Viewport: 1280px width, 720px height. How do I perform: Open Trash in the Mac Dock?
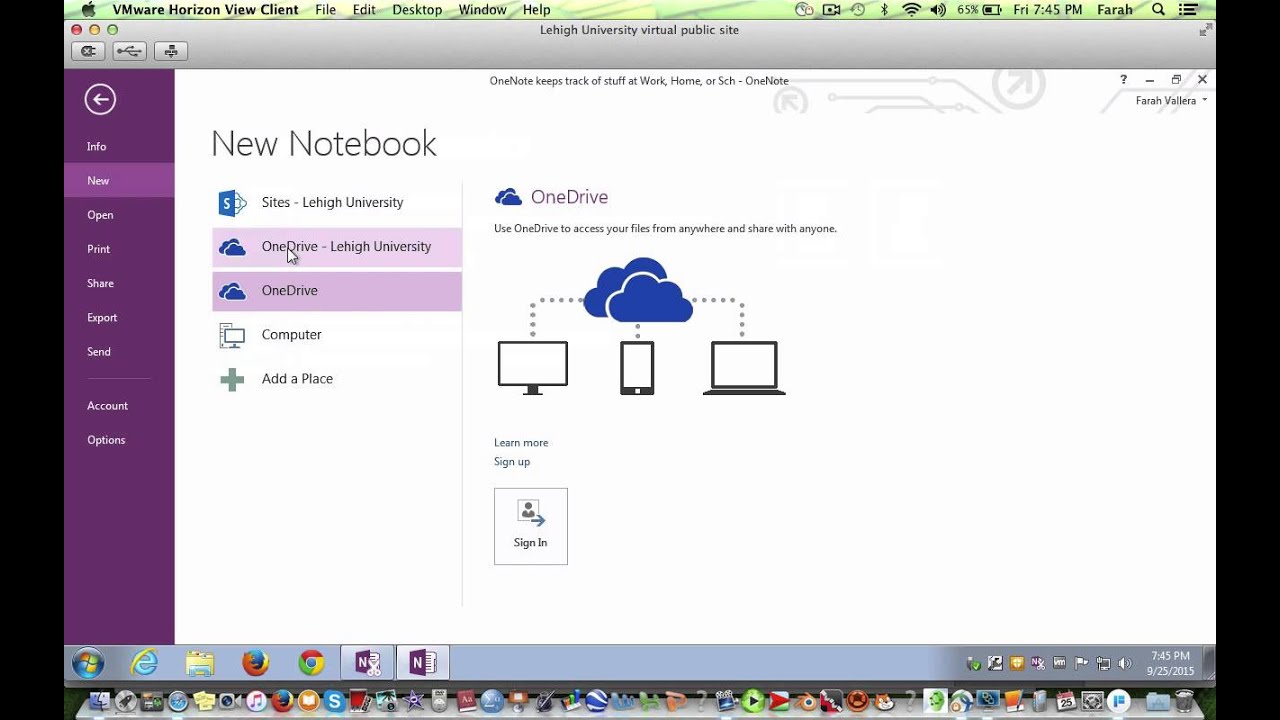[x=1183, y=701]
